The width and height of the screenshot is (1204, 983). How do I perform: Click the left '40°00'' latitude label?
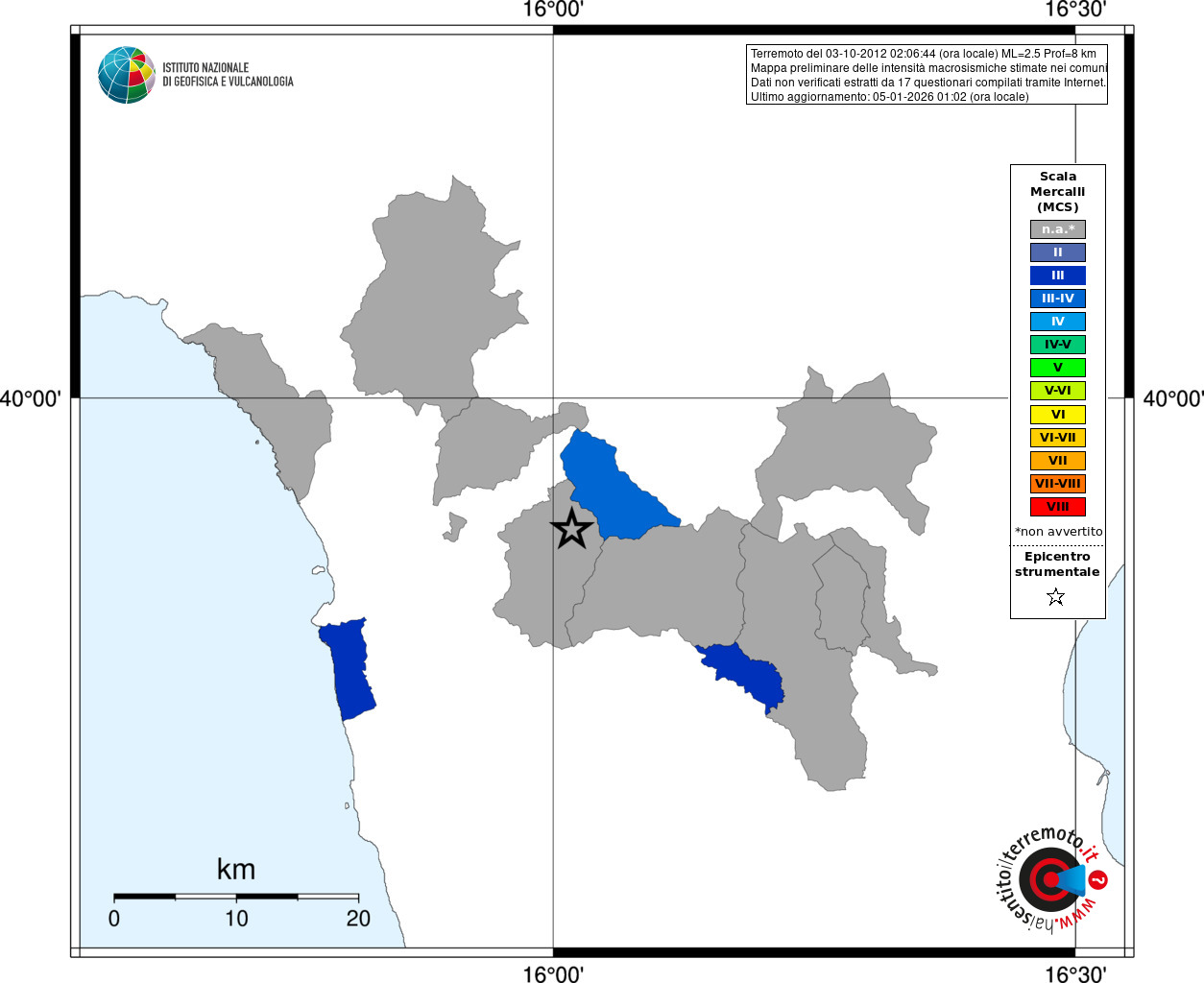click(x=31, y=398)
